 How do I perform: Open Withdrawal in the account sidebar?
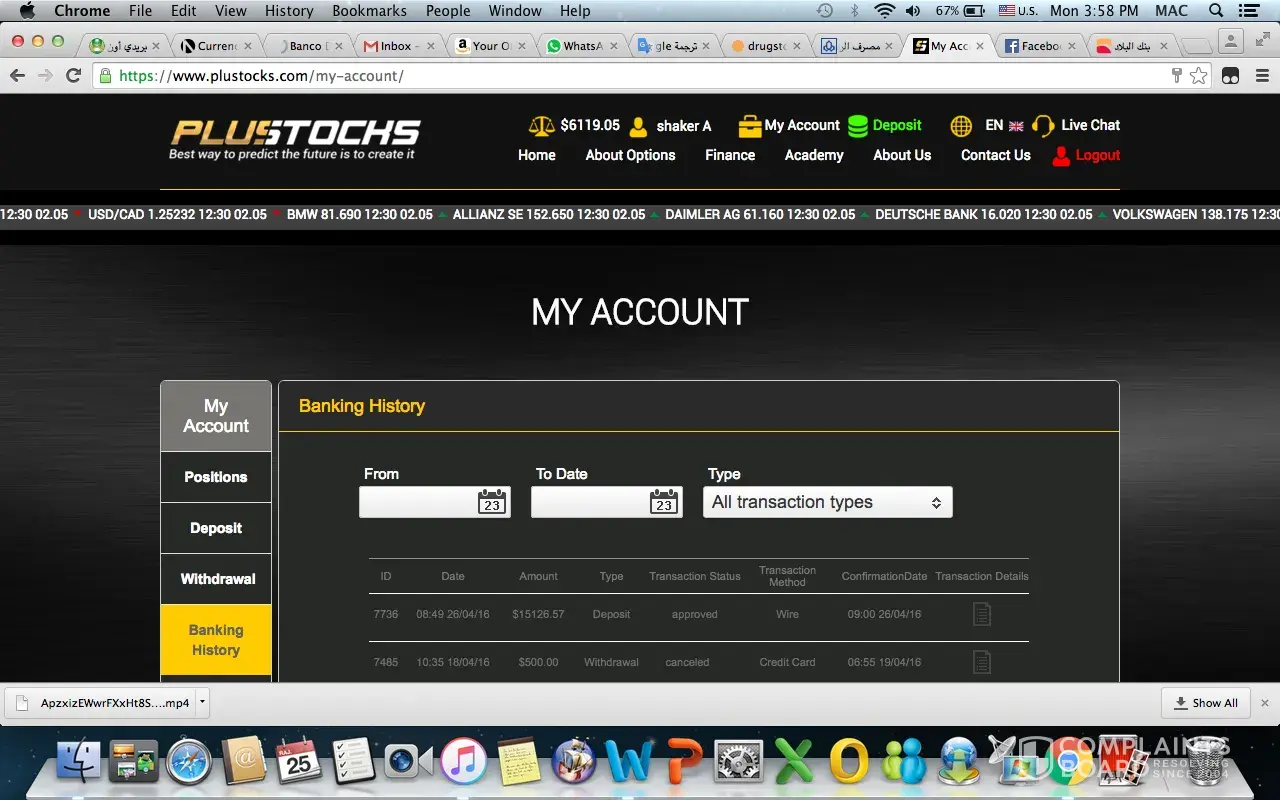click(216, 579)
